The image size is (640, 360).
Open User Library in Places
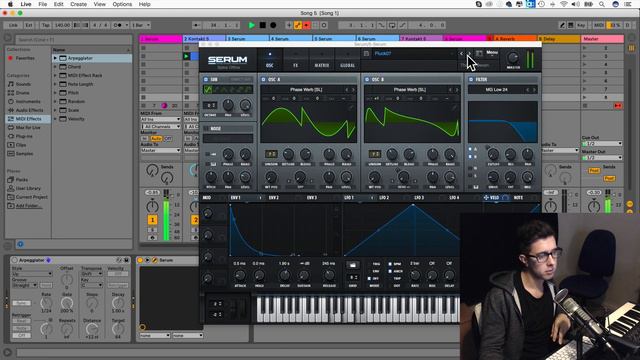point(28,188)
